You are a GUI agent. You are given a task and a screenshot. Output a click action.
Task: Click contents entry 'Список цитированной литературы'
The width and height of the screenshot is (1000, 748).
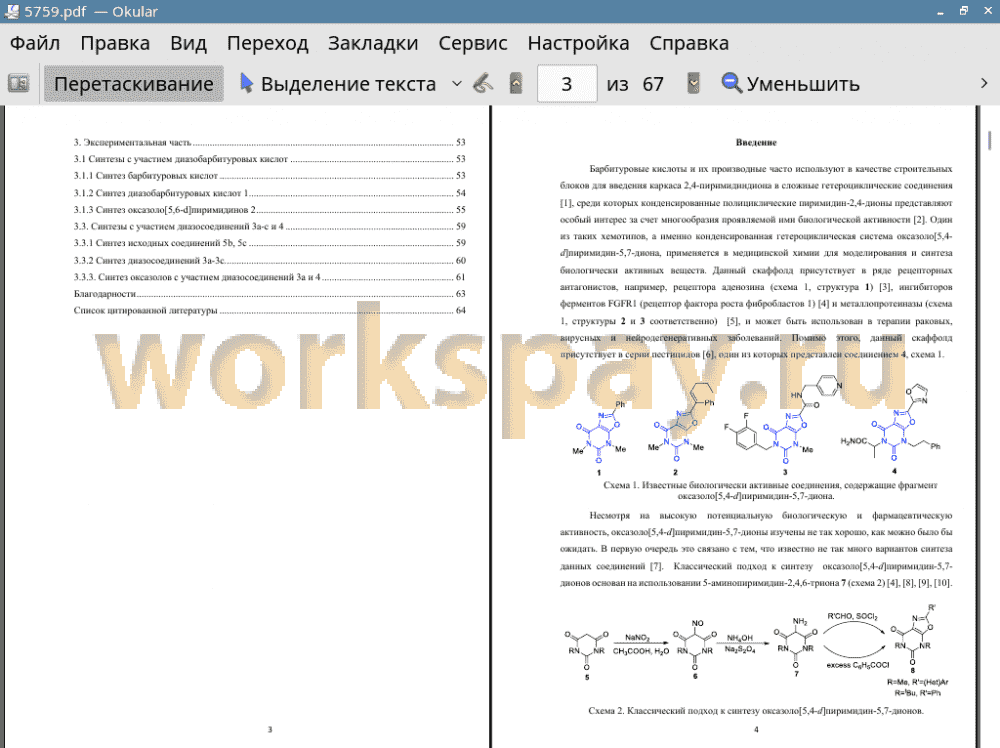pyautogui.click(x=270, y=311)
